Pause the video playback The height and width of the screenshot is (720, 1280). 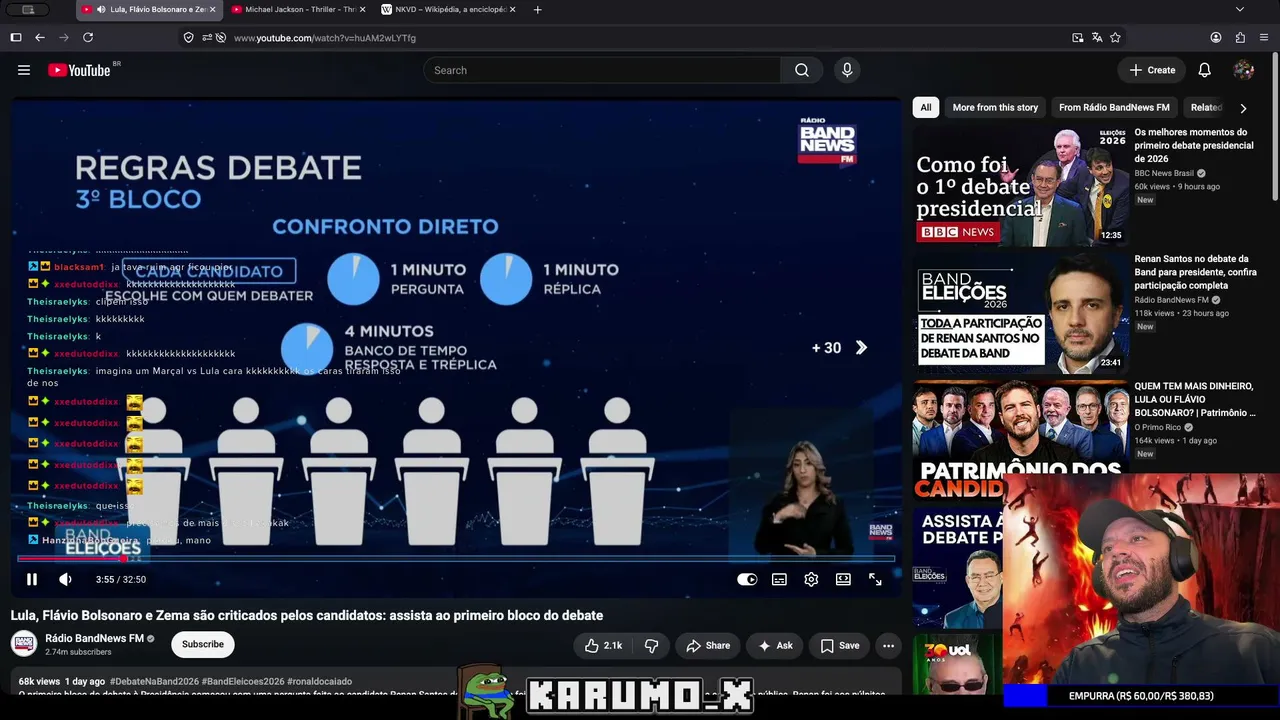(x=32, y=579)
